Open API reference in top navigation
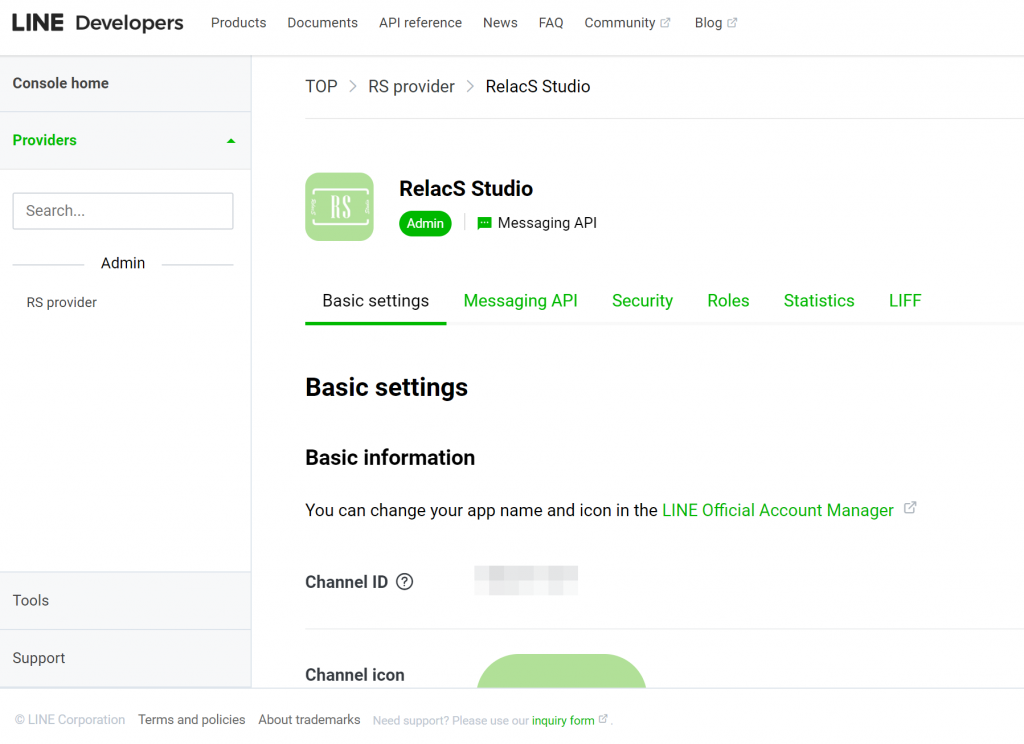The width and height of the screenshot is (1024, 744). click(421, 23)
